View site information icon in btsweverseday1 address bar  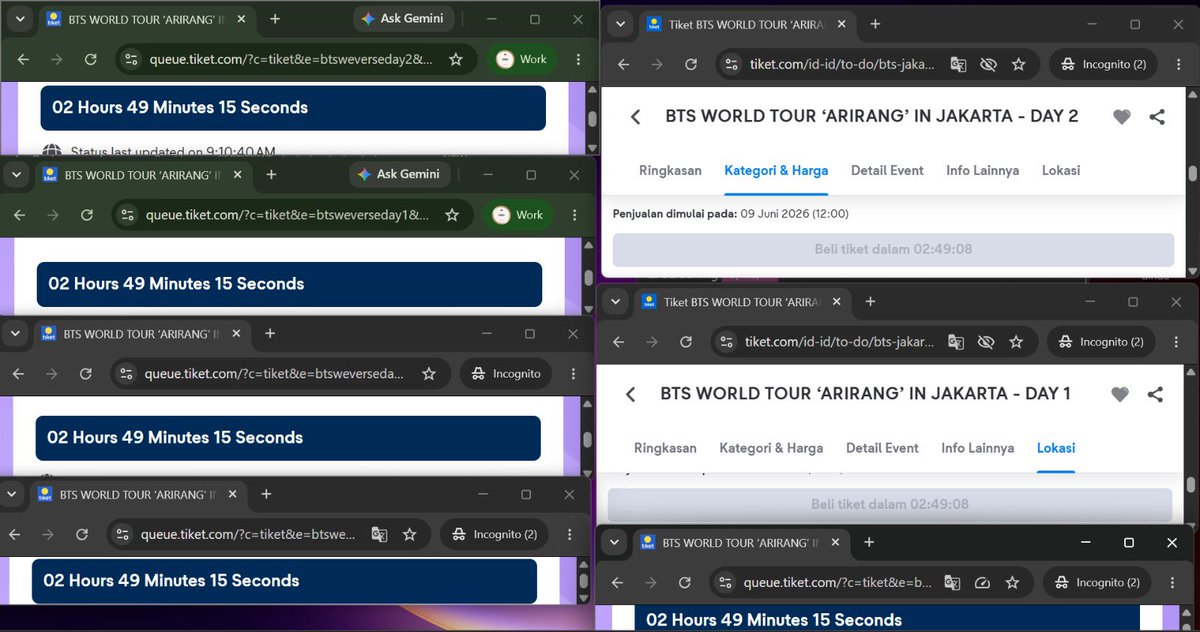click(127, 215)
